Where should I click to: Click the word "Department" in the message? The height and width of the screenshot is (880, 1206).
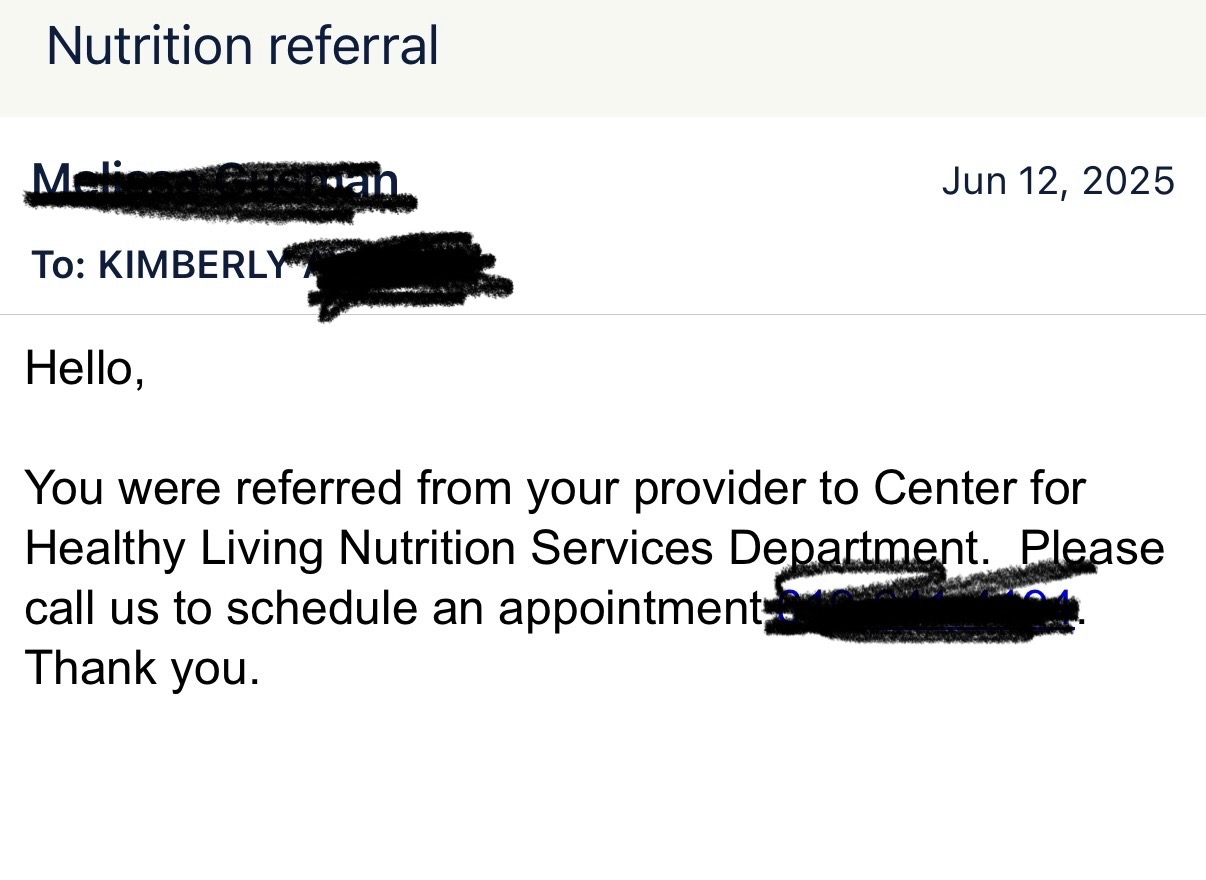point(853,549)
